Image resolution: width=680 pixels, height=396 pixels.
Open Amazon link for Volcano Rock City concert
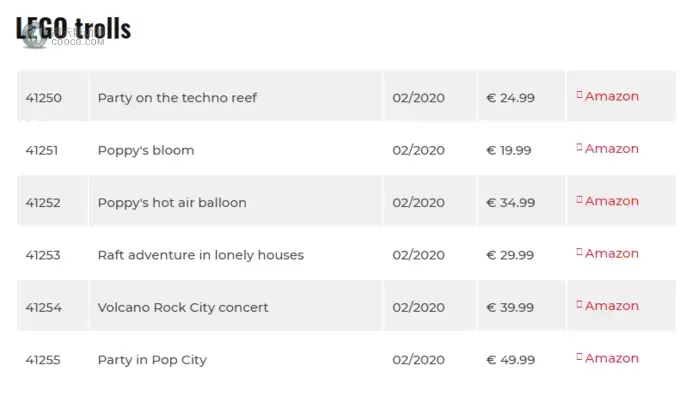[611, 306]
